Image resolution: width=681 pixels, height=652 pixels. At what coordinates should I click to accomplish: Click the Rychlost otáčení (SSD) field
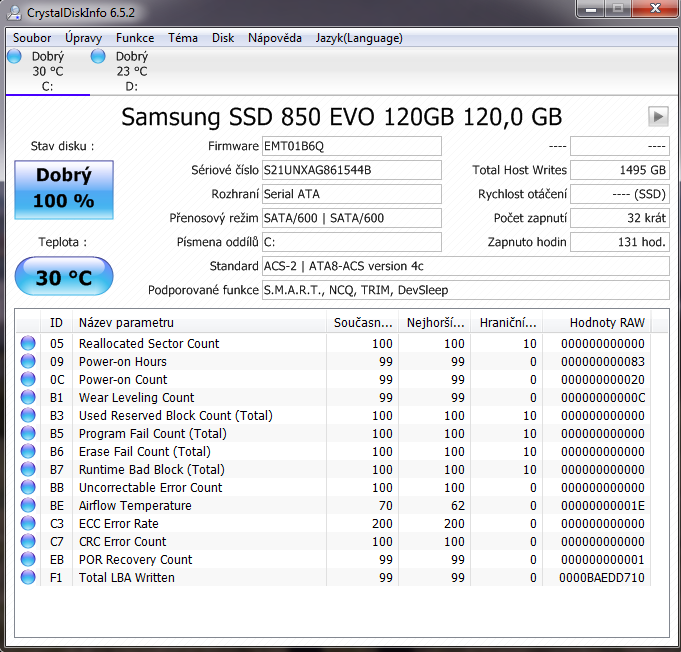pos(620,194)
